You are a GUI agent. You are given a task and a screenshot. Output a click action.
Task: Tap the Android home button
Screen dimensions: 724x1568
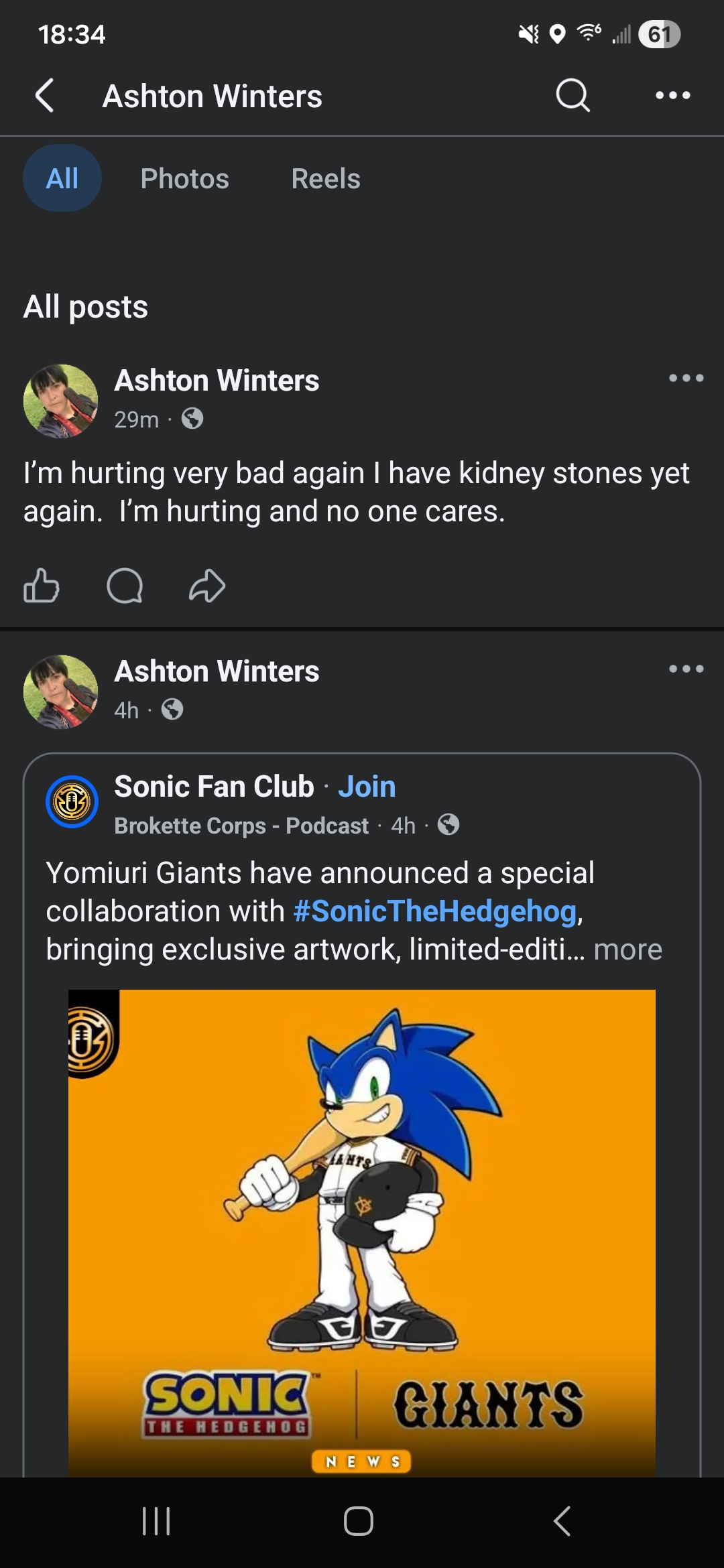(x=359, y=1521)
